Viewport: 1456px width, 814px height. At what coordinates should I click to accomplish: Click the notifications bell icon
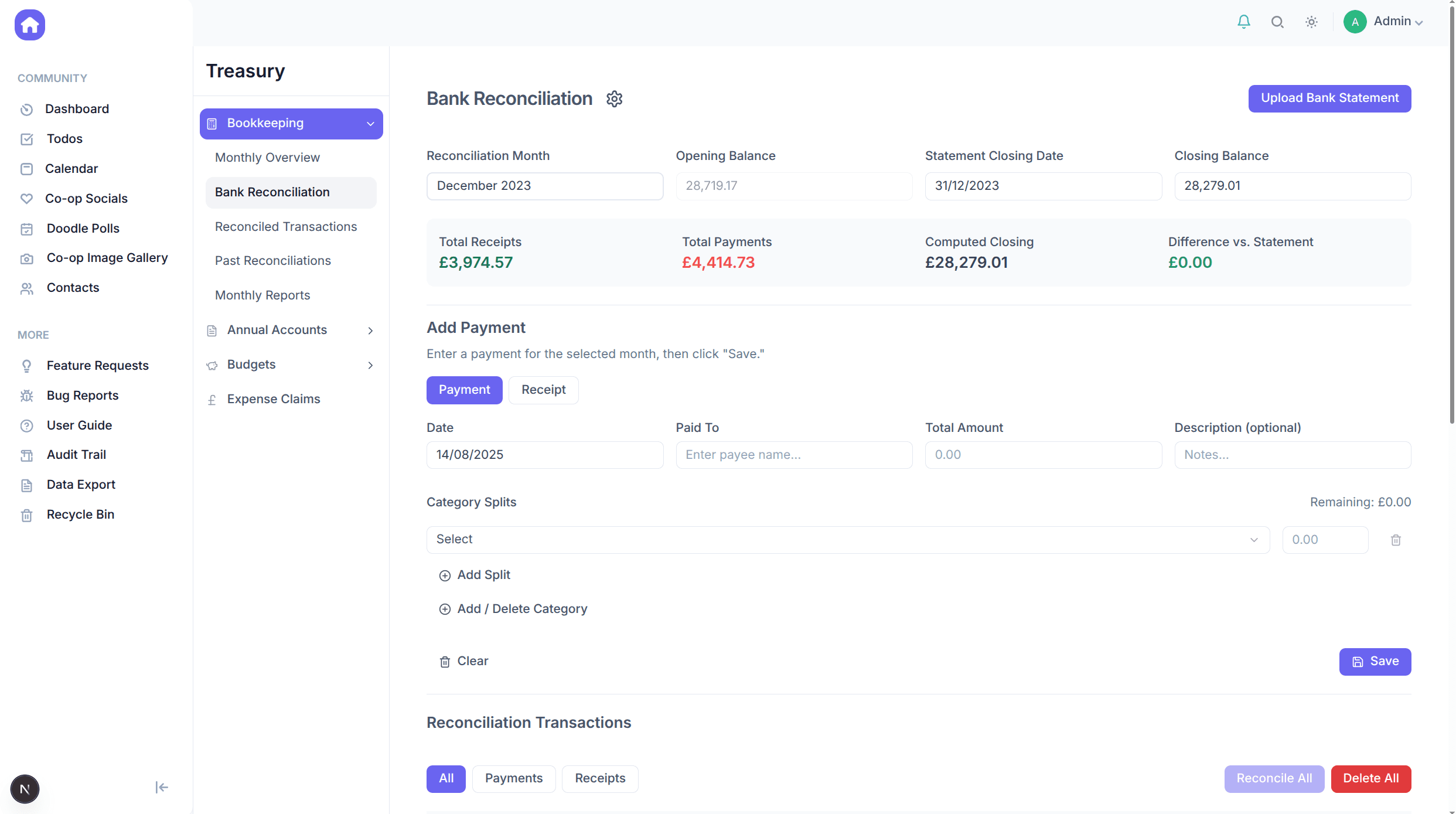point(1243,22)
